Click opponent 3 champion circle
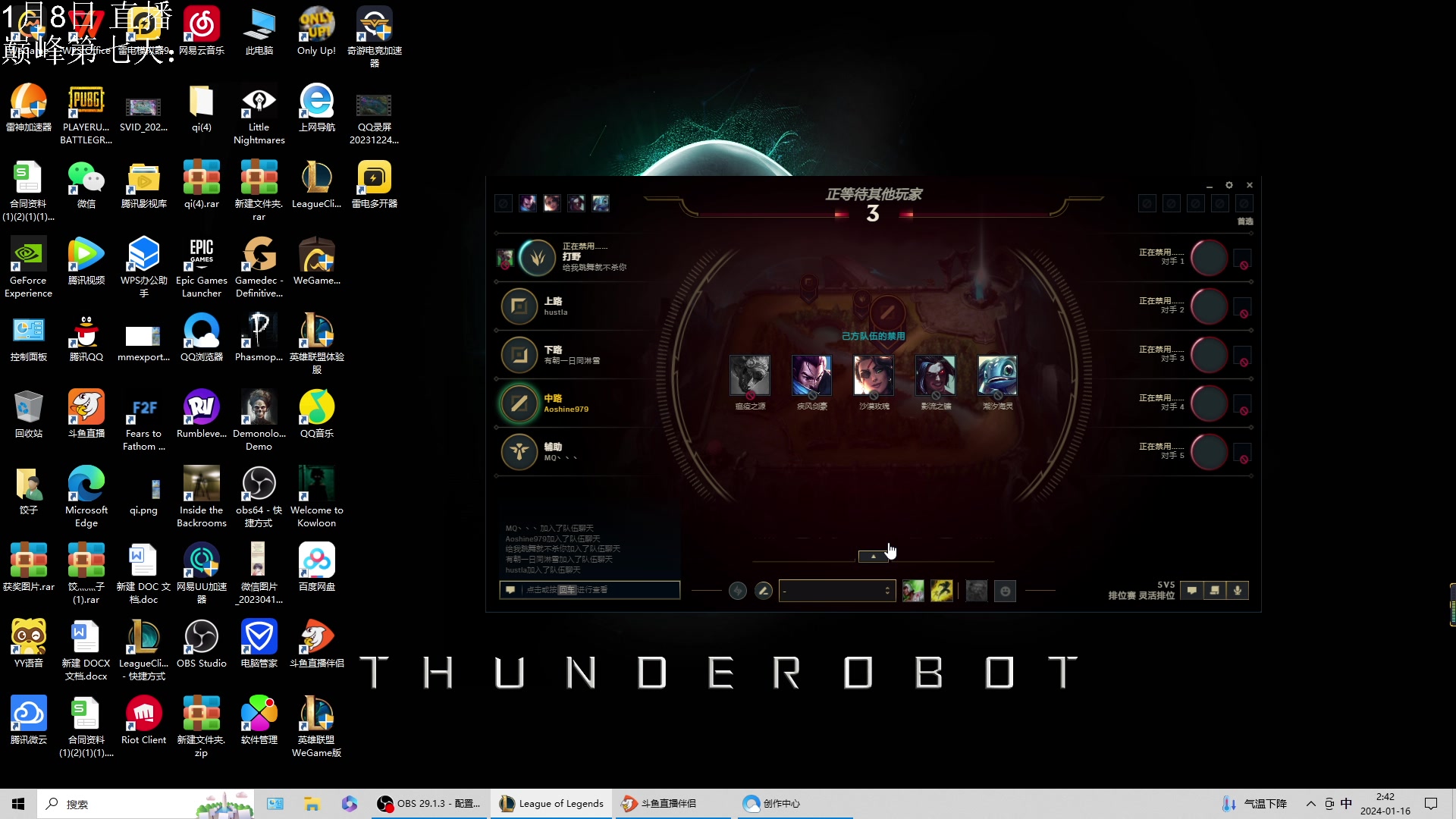The image size is (1456, 819). [1209, 355]
